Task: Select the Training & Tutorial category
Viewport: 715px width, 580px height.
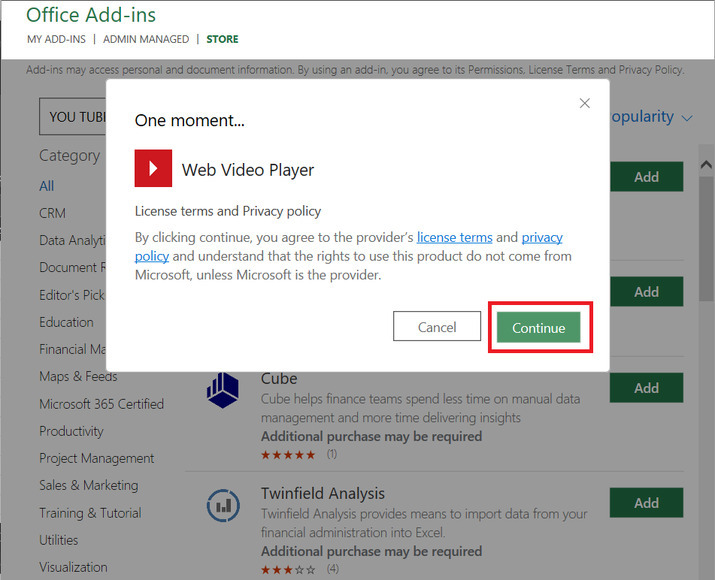Action: [x=90, y=513]
